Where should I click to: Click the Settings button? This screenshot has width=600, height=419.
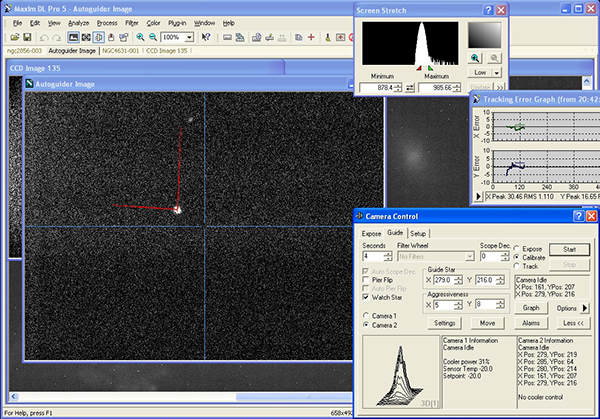point(446,323)
